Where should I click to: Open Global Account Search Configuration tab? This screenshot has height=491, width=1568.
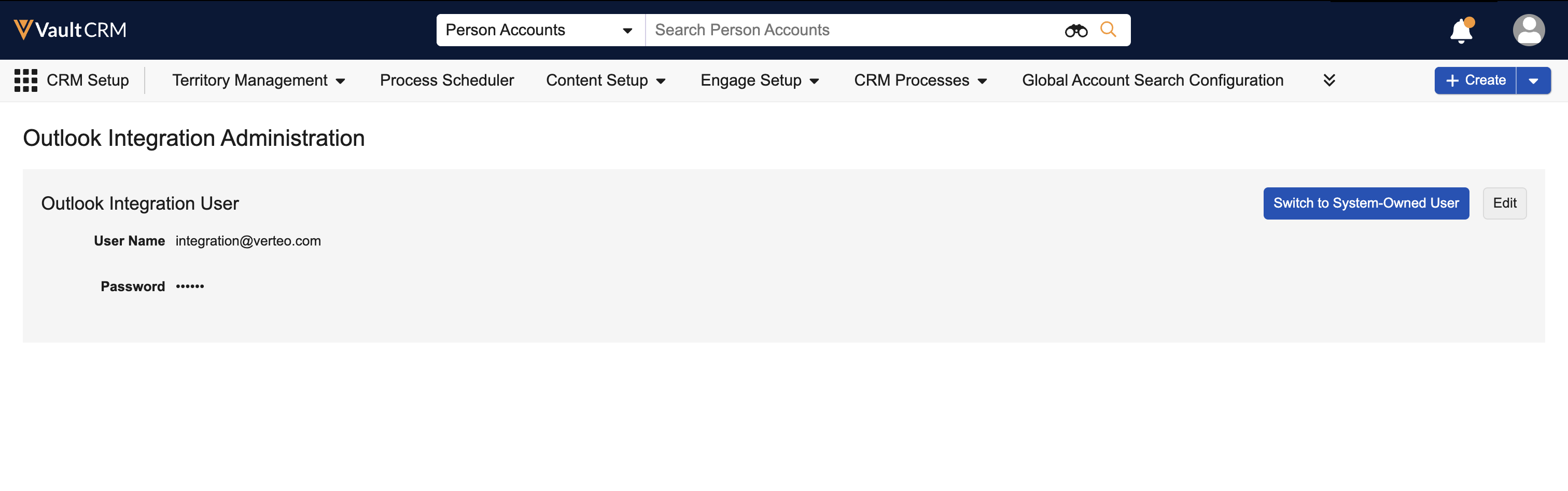1152,80
